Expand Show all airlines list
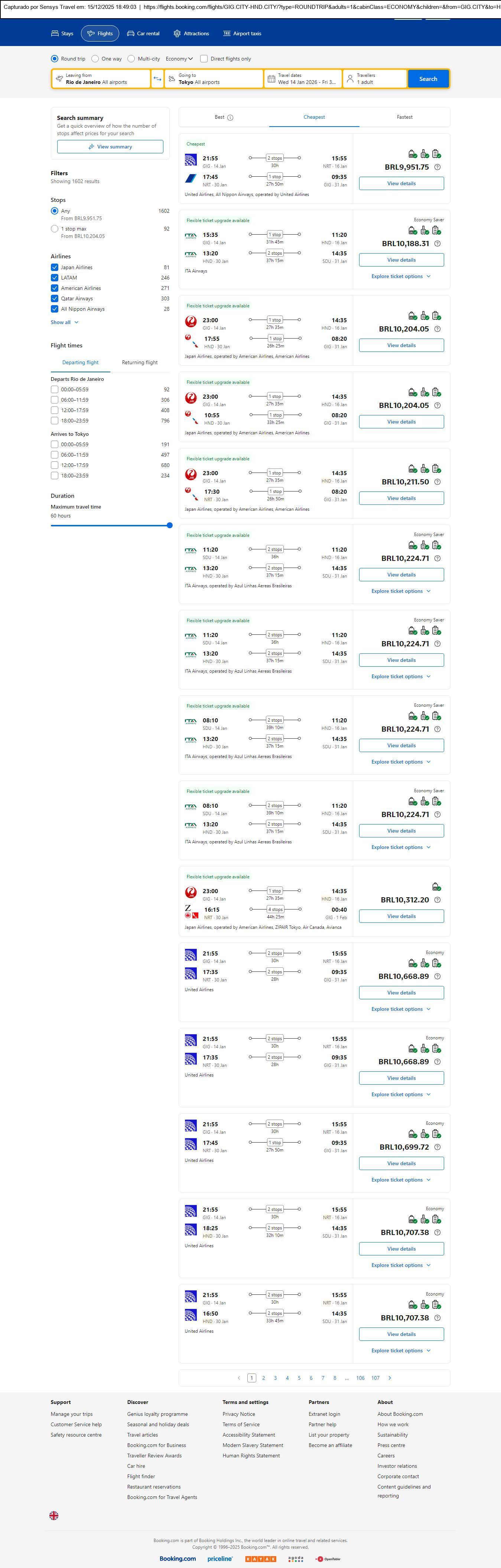501x1568 pixels. (x=65, y=322)
